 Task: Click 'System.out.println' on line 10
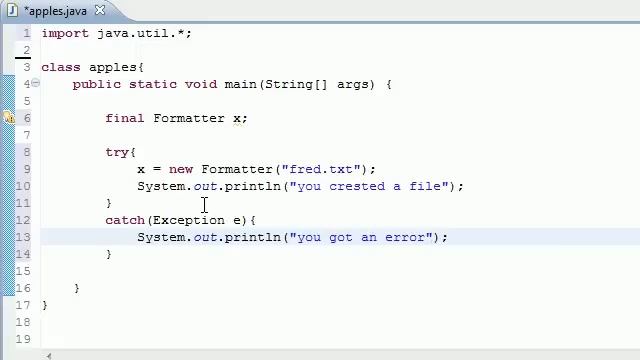209,186
